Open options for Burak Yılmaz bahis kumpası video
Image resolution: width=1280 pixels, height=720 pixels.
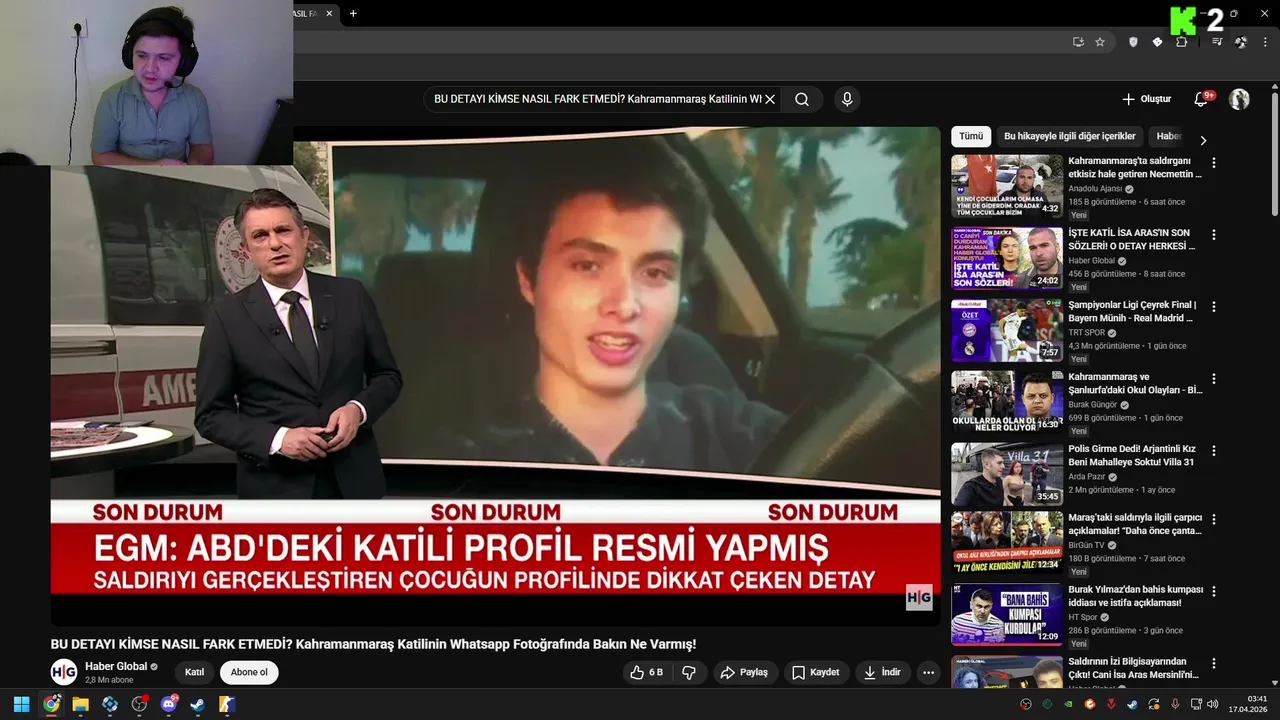[1214, 591]
